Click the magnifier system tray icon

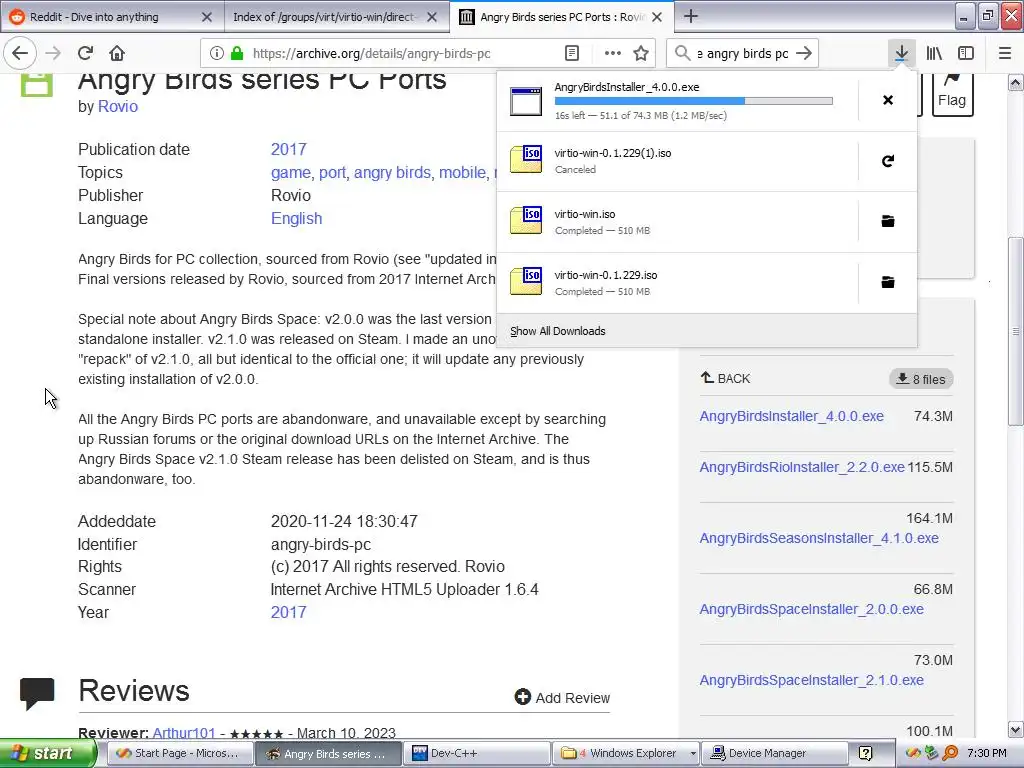pos(951,754)
